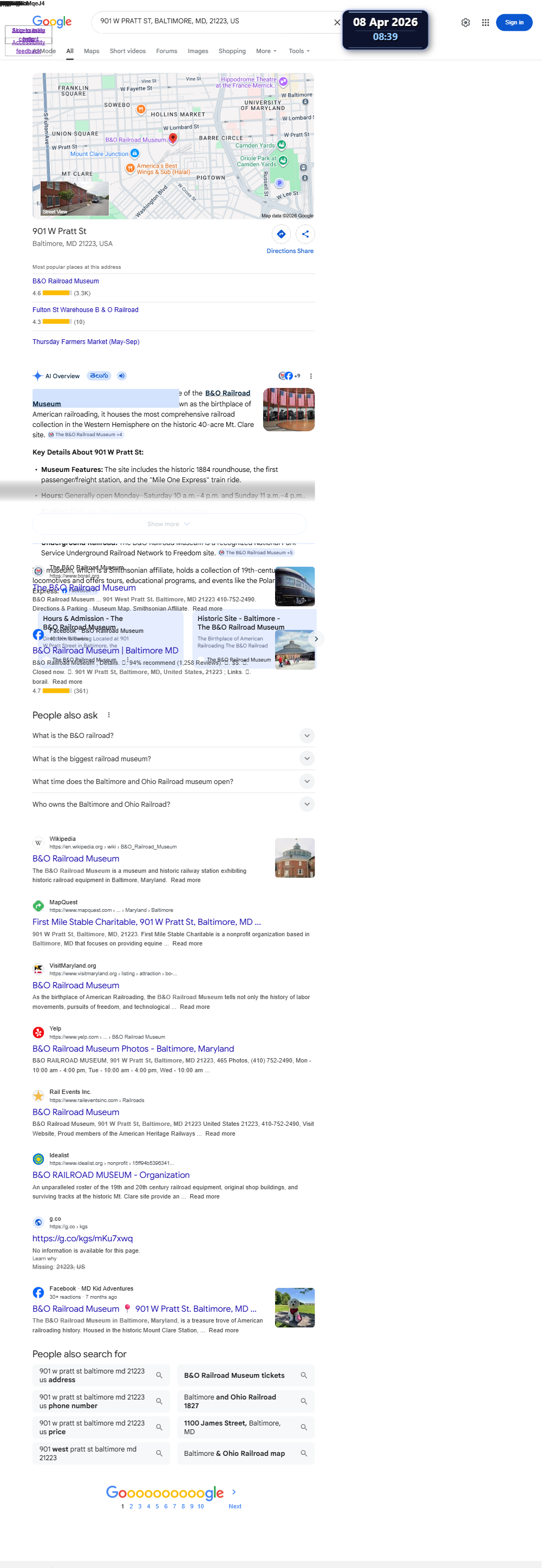548x1568 pixels.
Task: Open the Directions icon for 901 W Pratt St
Action: (281, 234)
